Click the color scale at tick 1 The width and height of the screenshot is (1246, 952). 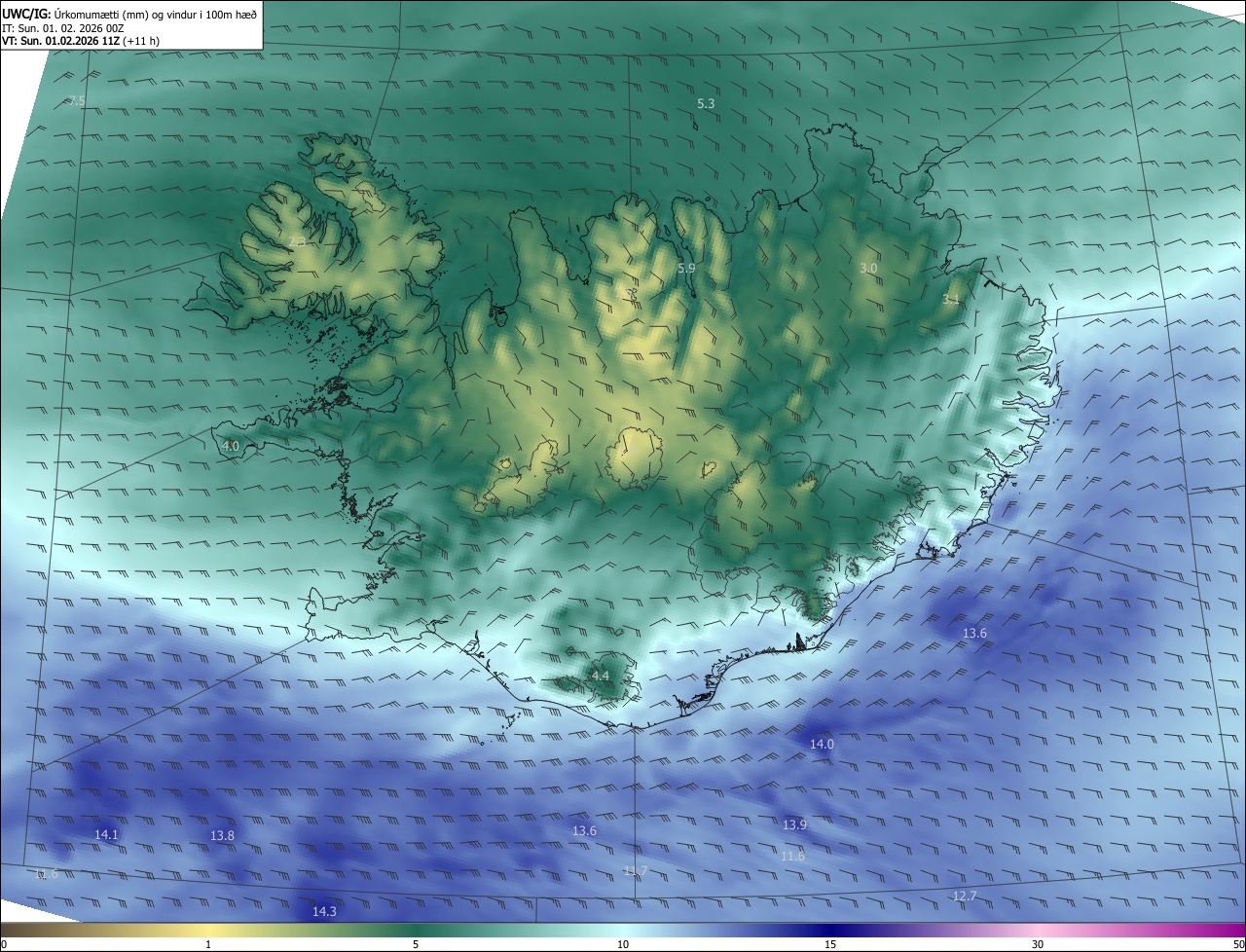pyautogui.click(x=208, y=944)
